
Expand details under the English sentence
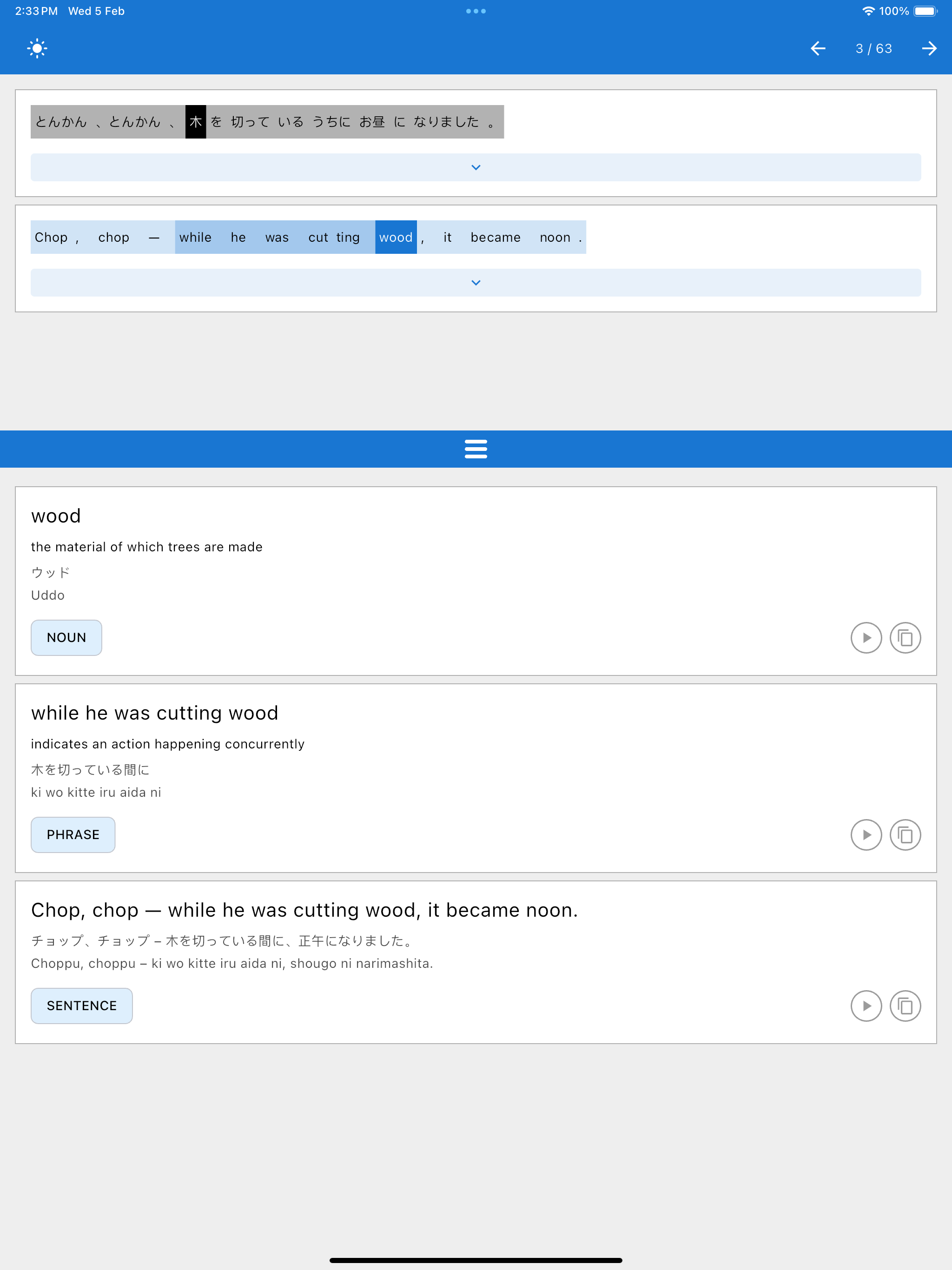(476, 283)
